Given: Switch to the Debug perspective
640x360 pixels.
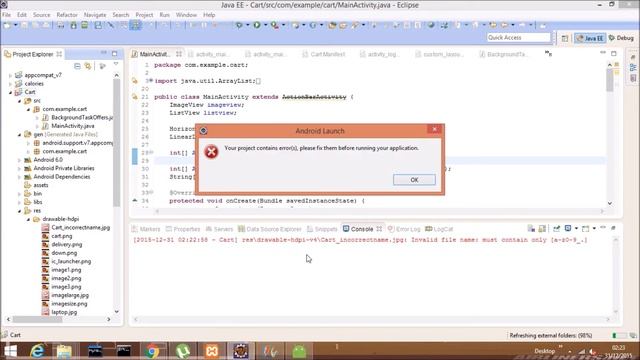Looking at the screenshot, I should [x=621, y=38].
